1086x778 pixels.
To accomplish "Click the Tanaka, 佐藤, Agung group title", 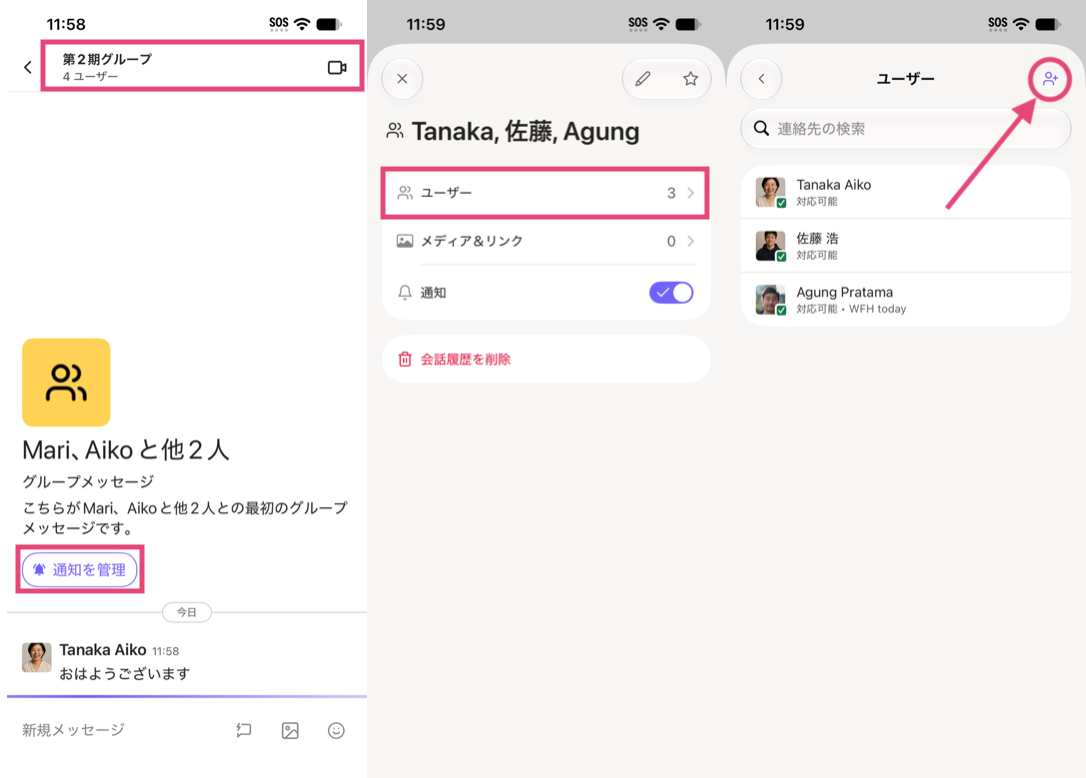I will [525, 131].
